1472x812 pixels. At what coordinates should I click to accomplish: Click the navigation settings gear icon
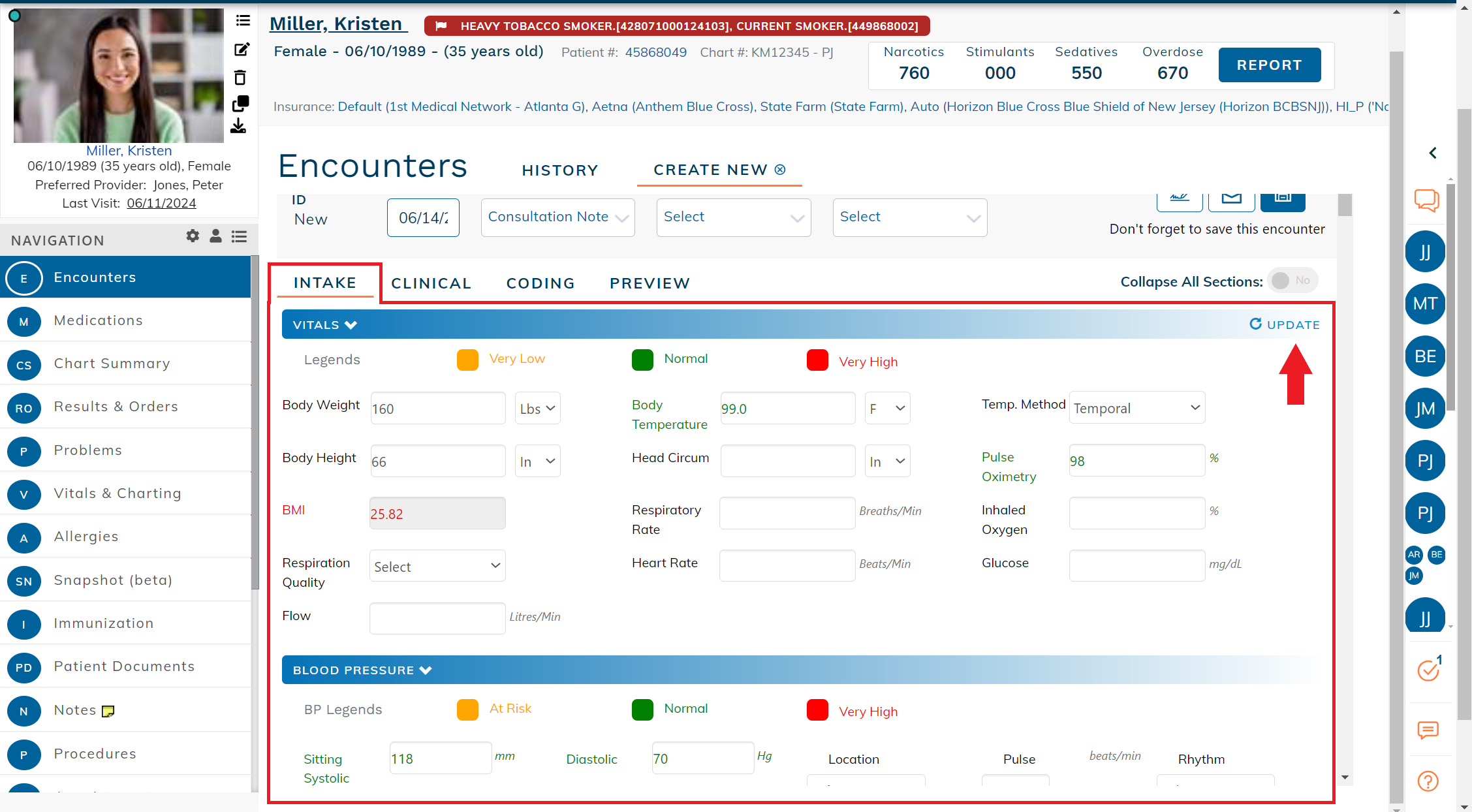click(193, 236)
